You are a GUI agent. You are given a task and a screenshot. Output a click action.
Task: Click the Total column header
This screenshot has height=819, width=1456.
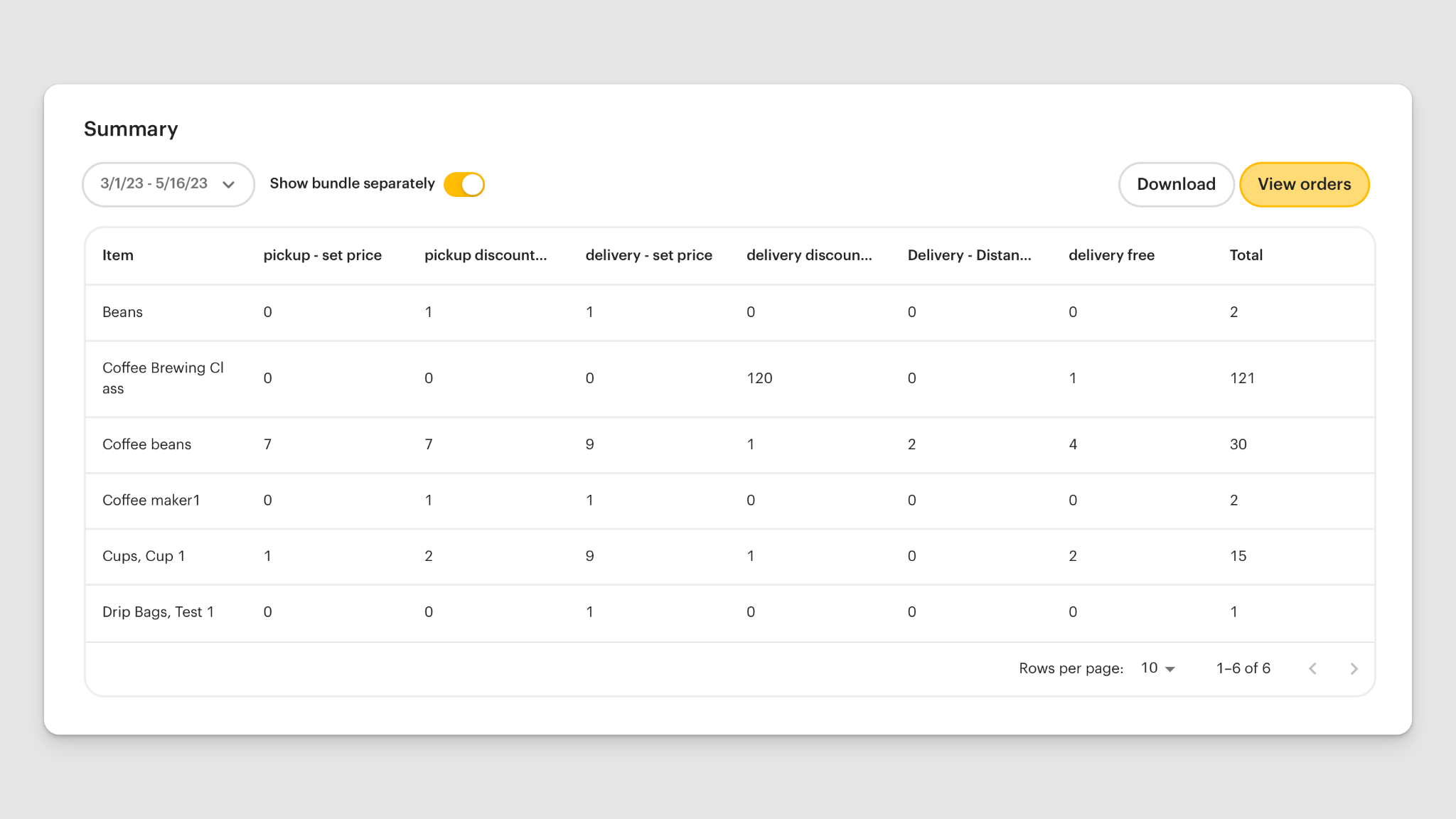point(1246,255)
